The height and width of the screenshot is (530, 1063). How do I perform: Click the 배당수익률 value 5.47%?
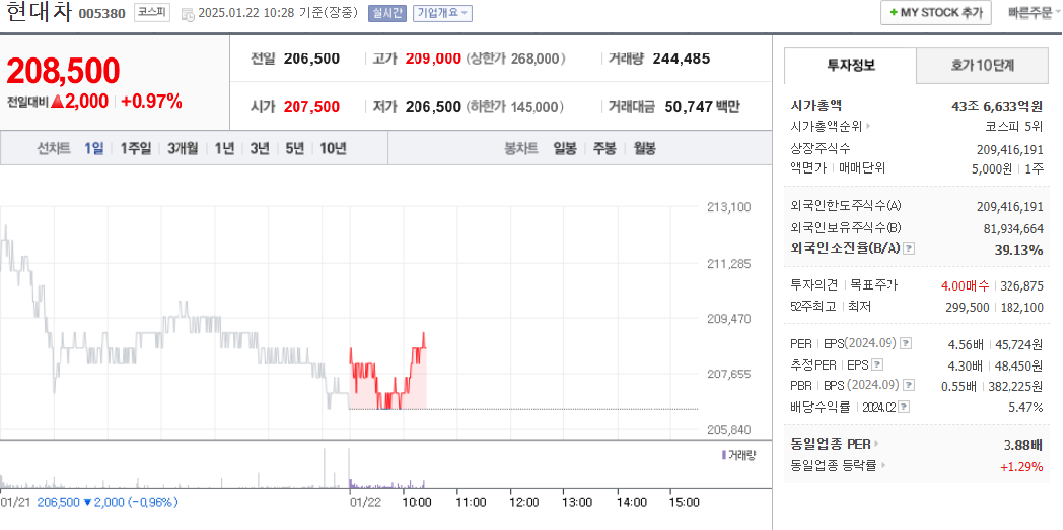point(1026,407)
